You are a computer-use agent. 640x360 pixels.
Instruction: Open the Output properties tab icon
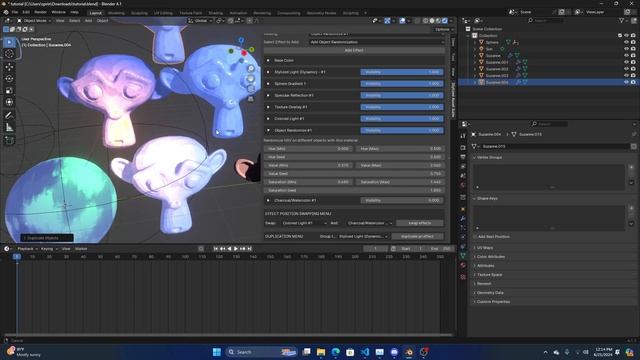coord(463,157)
